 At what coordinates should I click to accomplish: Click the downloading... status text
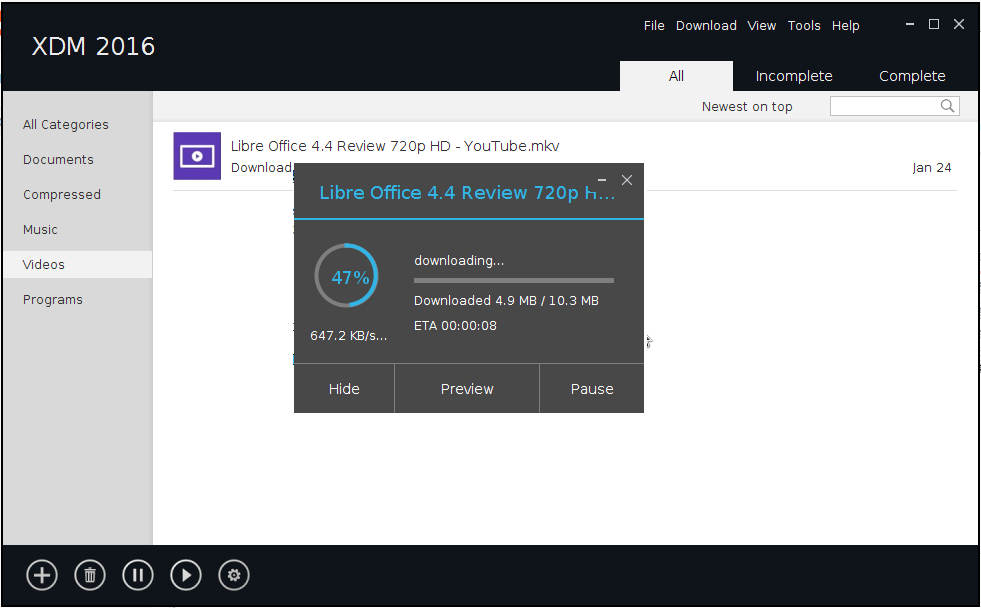[459, 260]
